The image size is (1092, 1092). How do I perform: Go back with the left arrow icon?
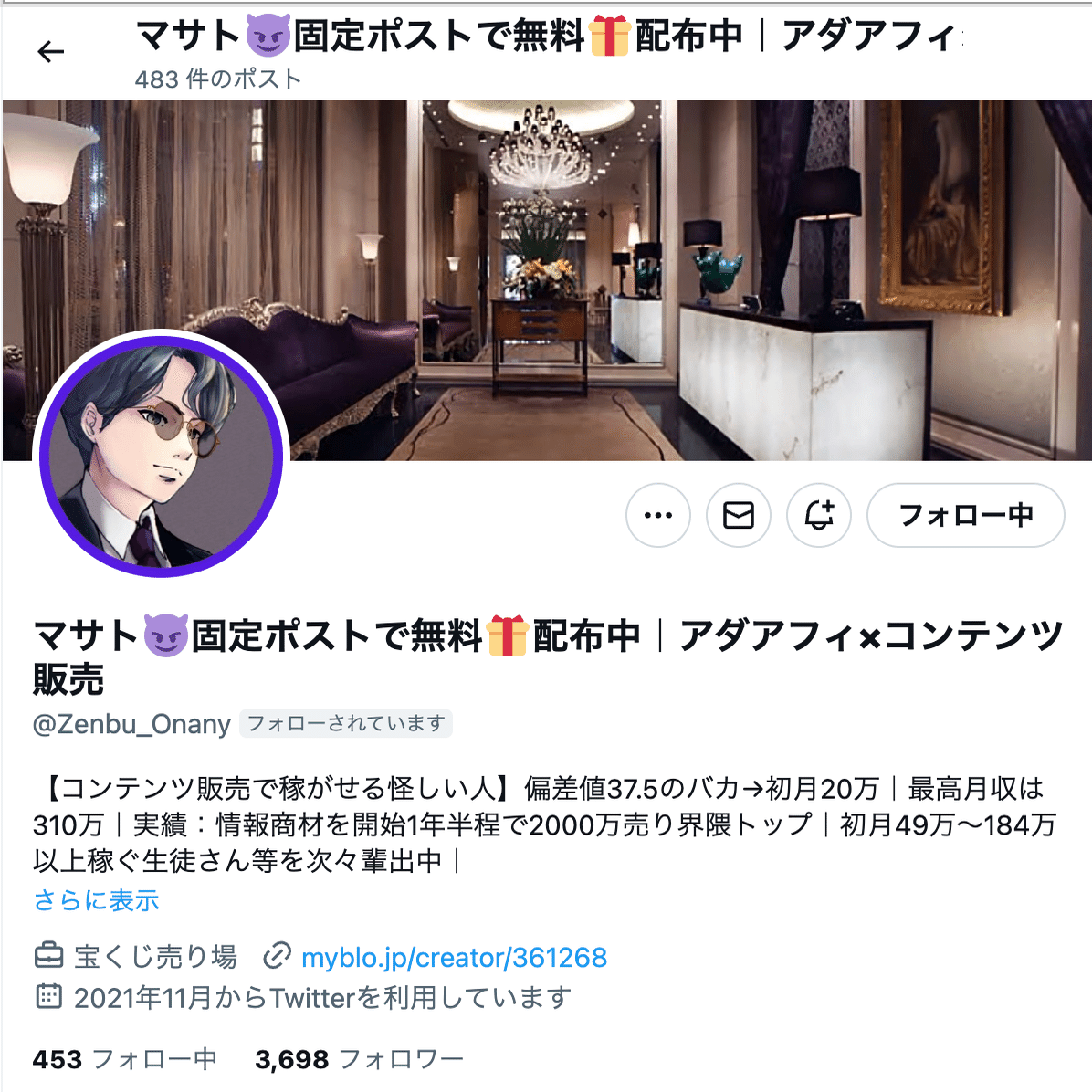point(51,51)
